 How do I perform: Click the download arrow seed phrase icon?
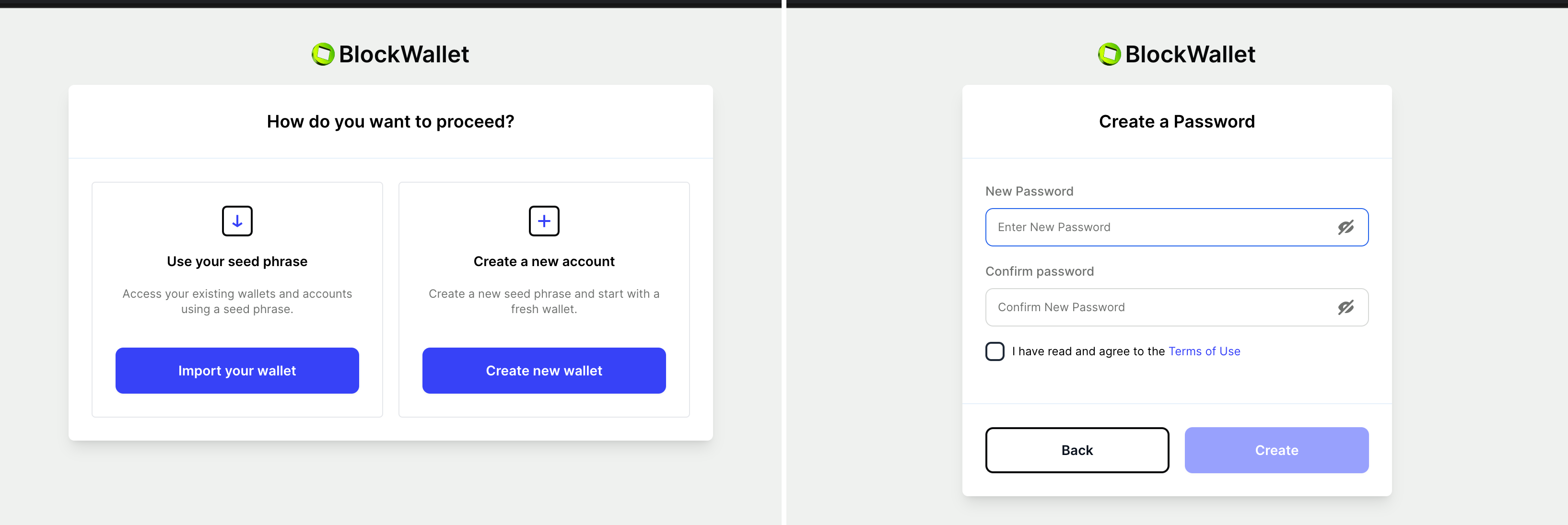pos(237,221)
